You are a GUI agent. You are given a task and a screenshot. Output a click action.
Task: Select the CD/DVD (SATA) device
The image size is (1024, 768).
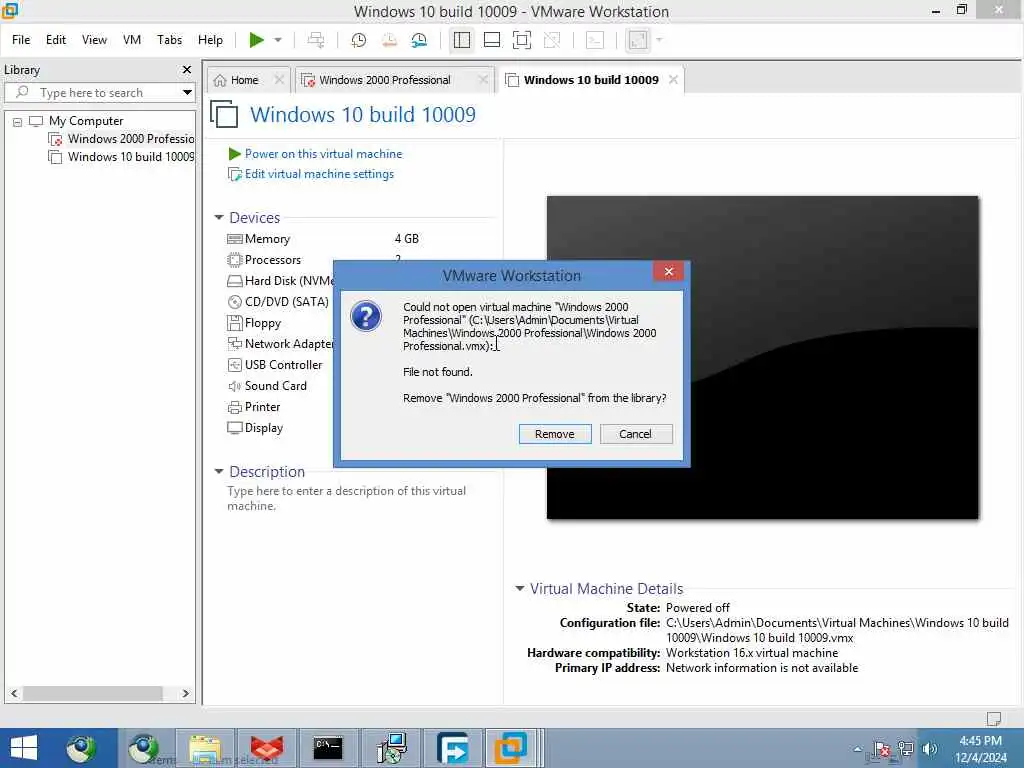[x=286, y=302]
